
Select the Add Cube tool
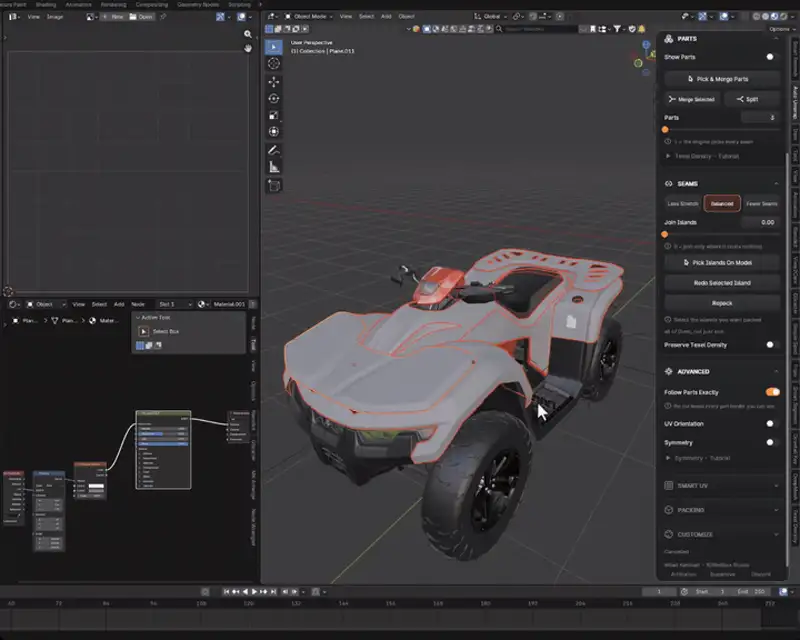click(x=274, y=186)
